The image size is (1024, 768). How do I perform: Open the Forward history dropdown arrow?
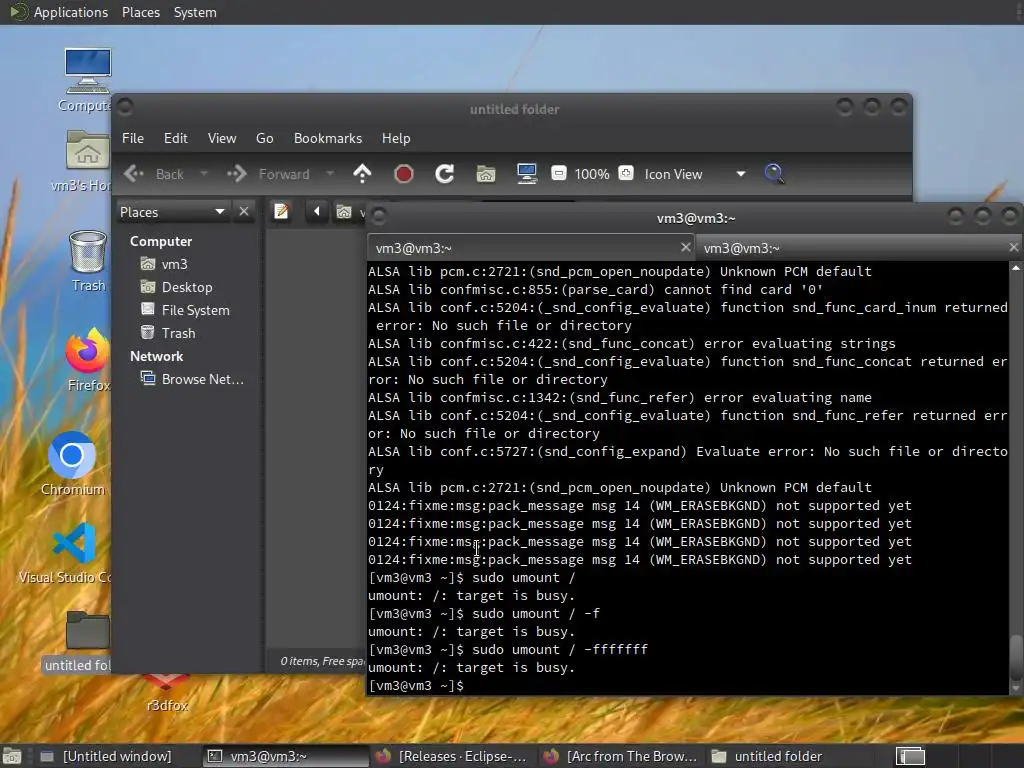click(330, 174)
